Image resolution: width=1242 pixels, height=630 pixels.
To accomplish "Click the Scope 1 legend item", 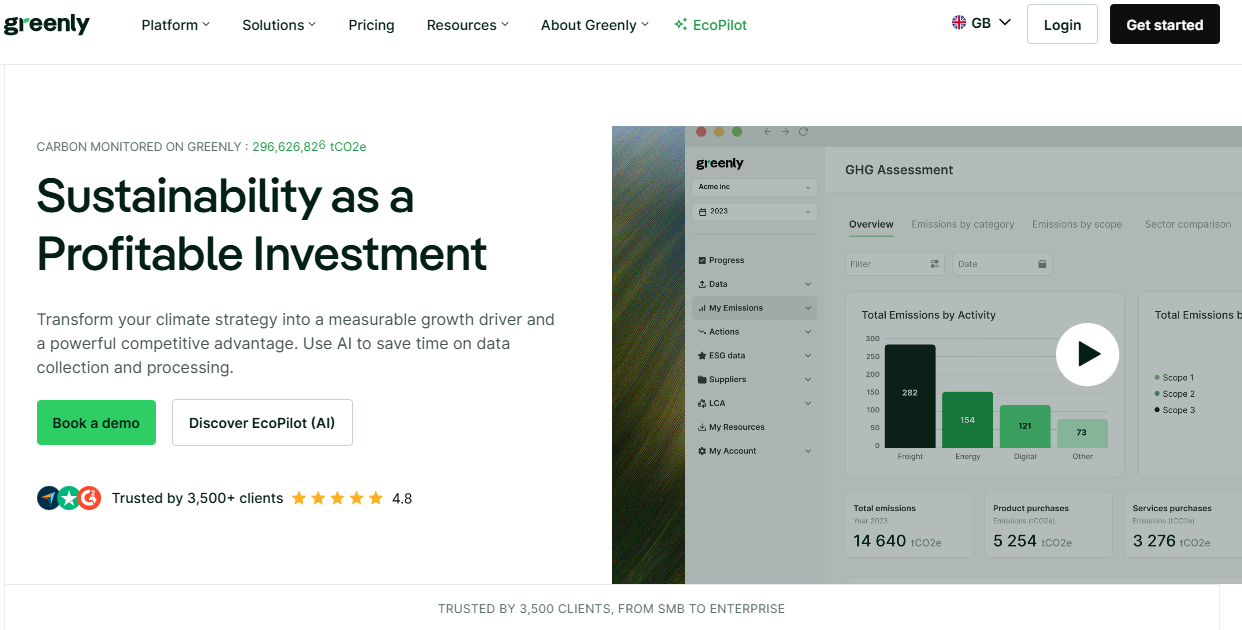I will coord(1174,378).
